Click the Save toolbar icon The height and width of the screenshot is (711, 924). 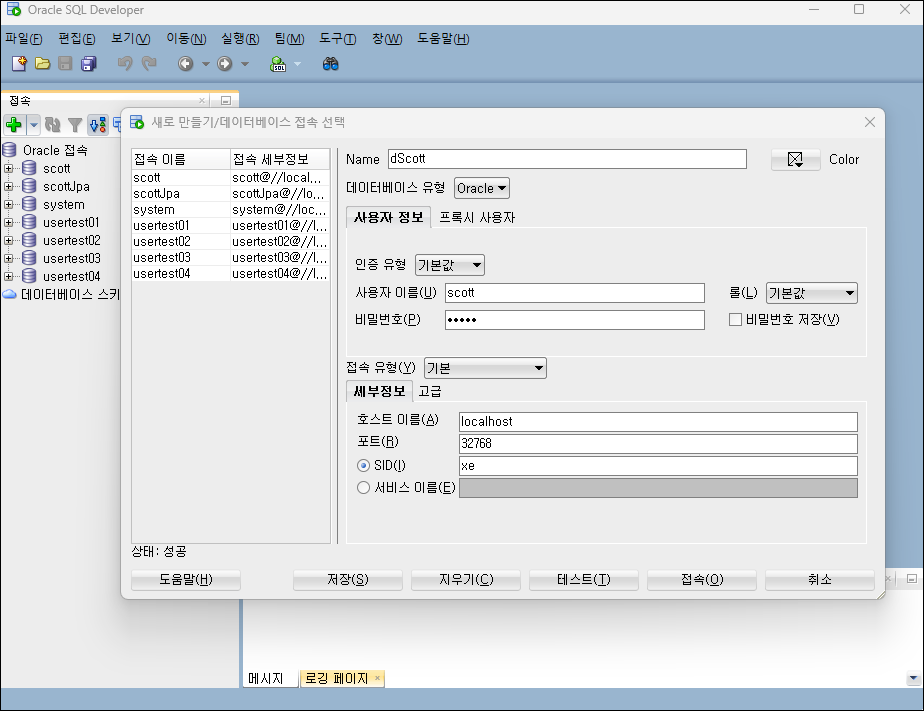point(65,64)
